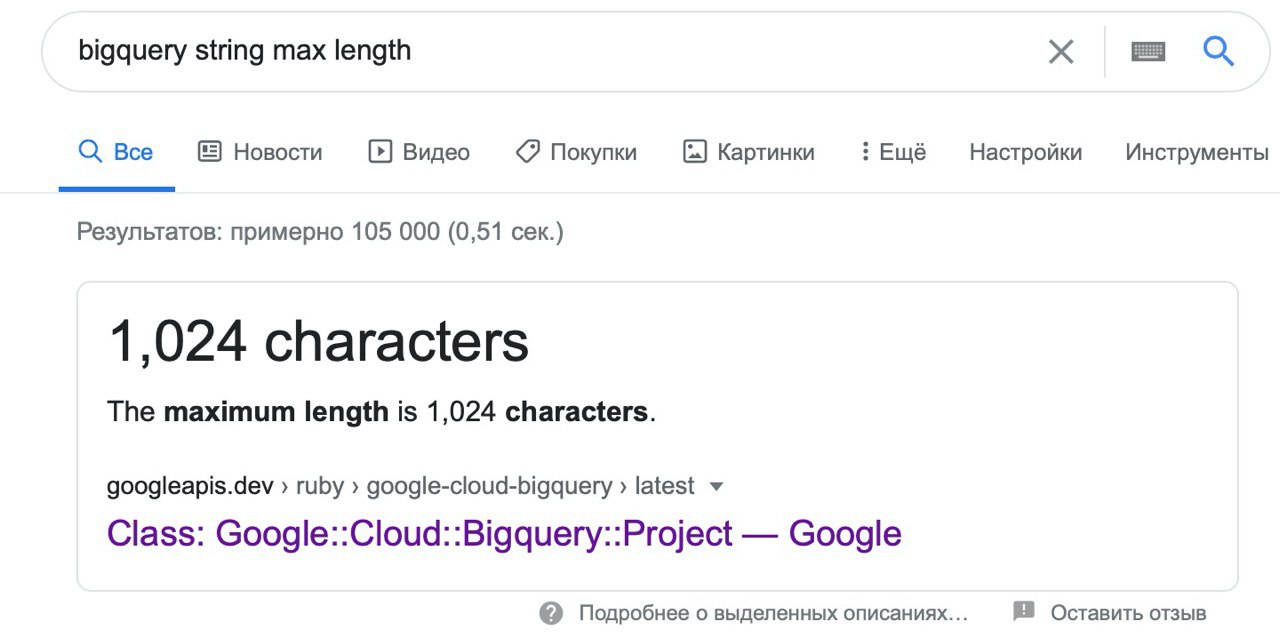
Task: Switch to the Новости tab
Action: (260, 152)
